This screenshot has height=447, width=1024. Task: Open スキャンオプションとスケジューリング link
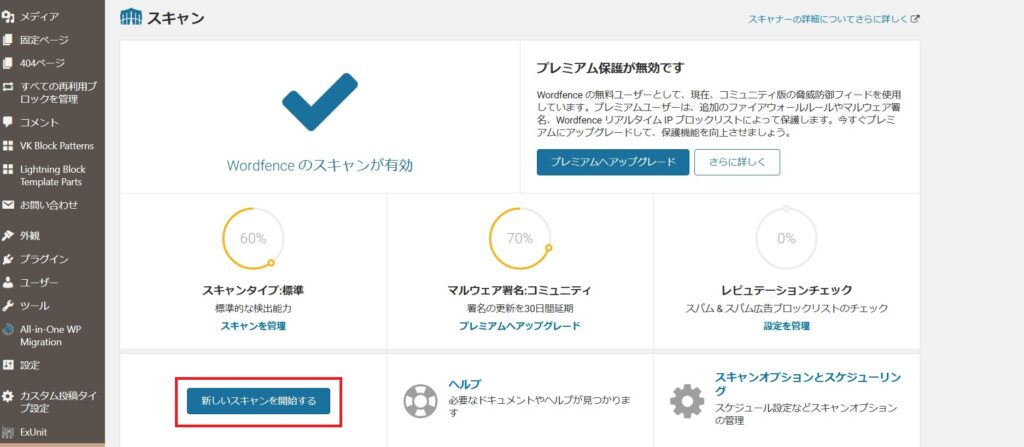click(x=808, y=384)
